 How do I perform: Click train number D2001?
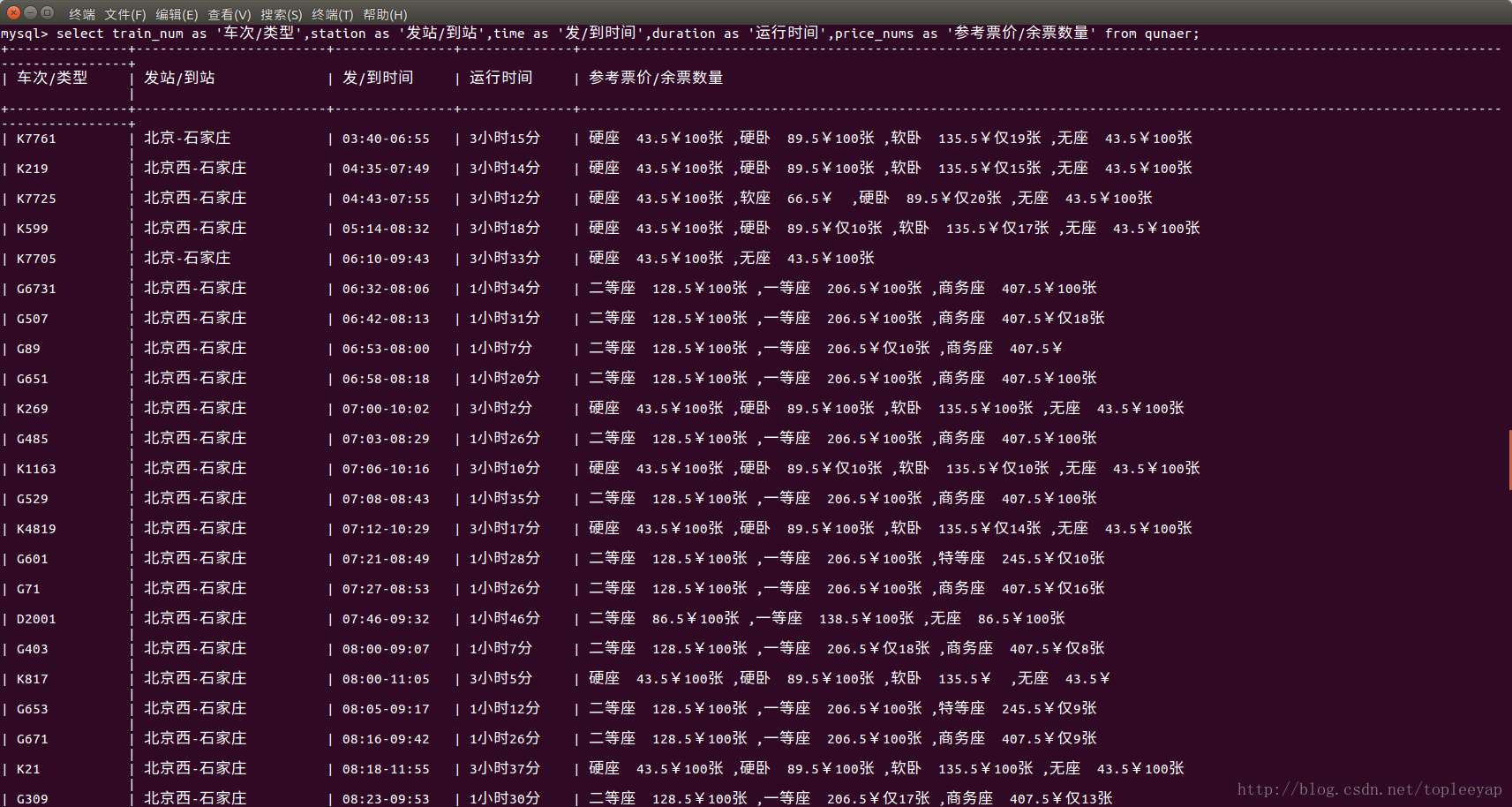pyautogui.click(x=36, y=619)
